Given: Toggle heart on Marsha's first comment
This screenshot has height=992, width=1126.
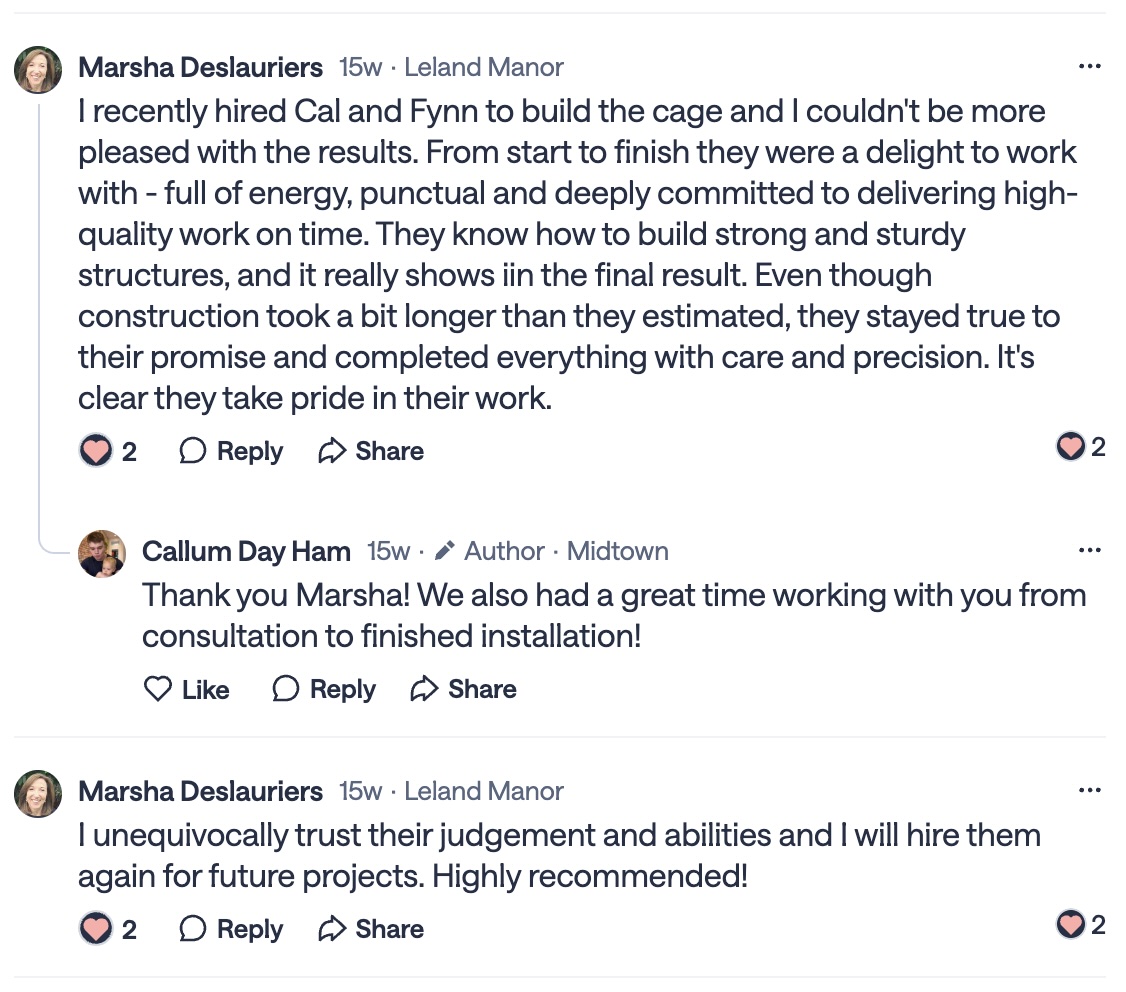Looking at the screenshot, I should point(97,451).
